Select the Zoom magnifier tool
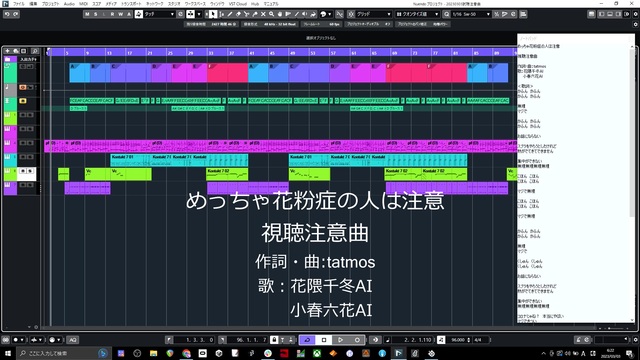 click(271, 14)
